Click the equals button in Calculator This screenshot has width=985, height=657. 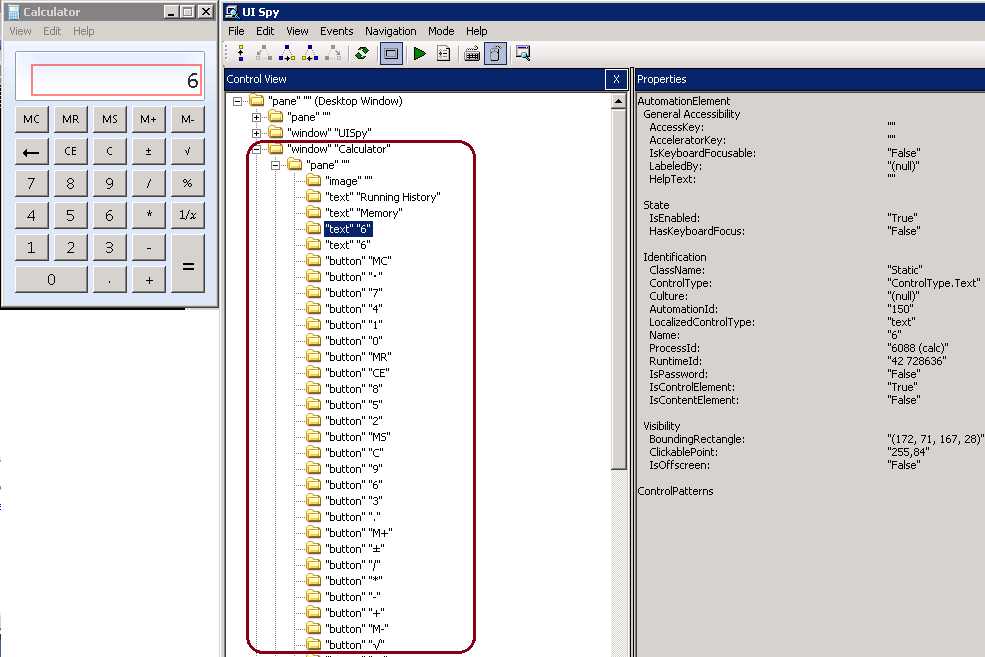187,264
